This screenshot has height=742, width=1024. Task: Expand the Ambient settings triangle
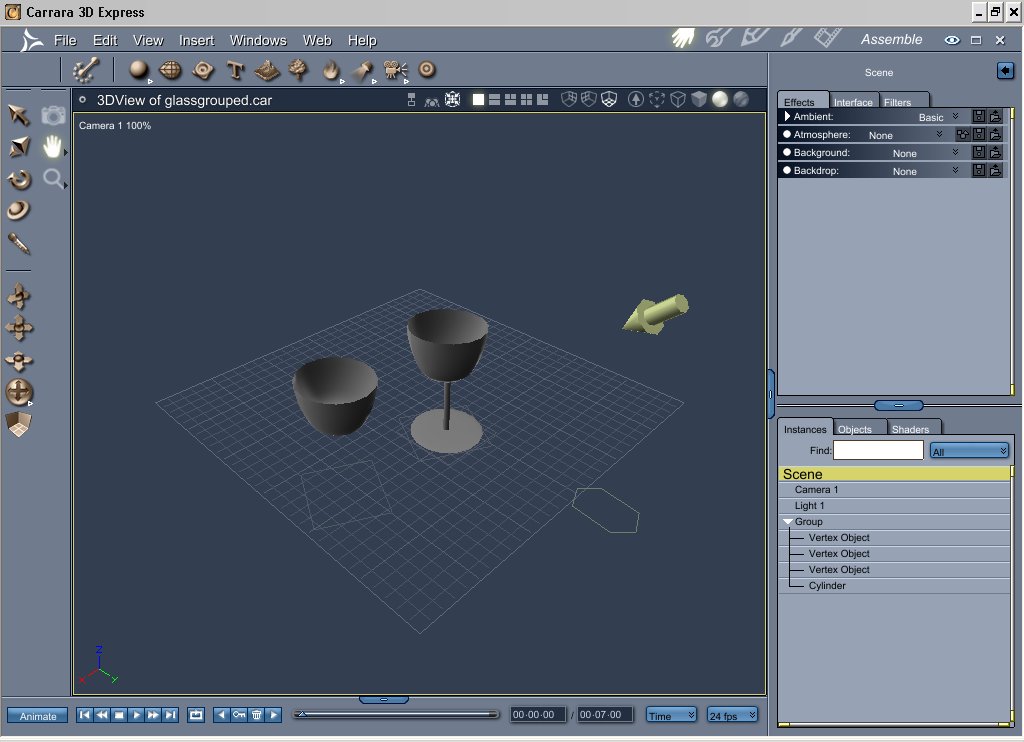pyautogui.click(x=786, y=117)
